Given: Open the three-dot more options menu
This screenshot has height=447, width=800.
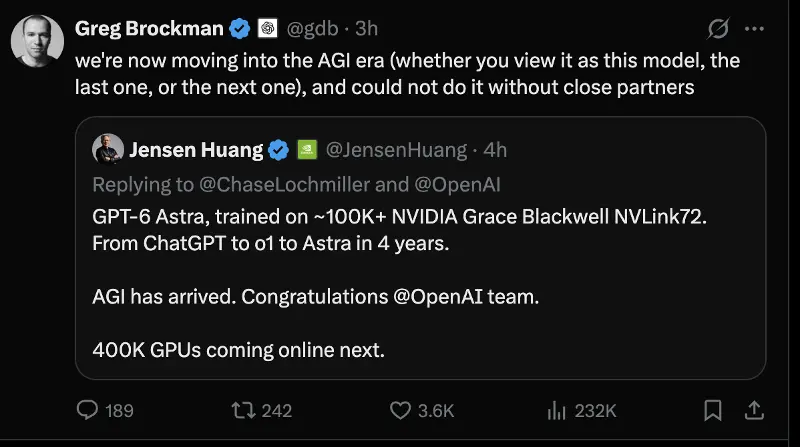Looking at the screenshot, I should [754, 29].
